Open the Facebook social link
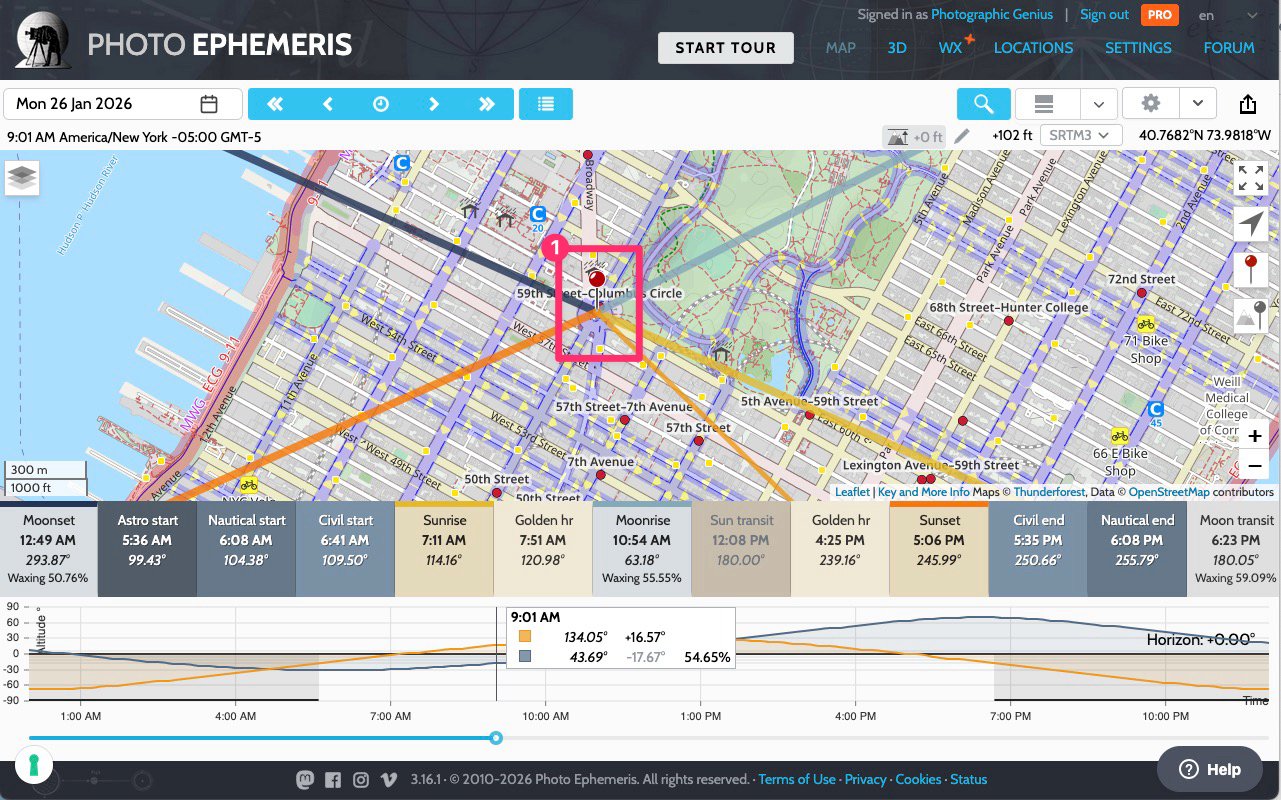 pos(333,779)
